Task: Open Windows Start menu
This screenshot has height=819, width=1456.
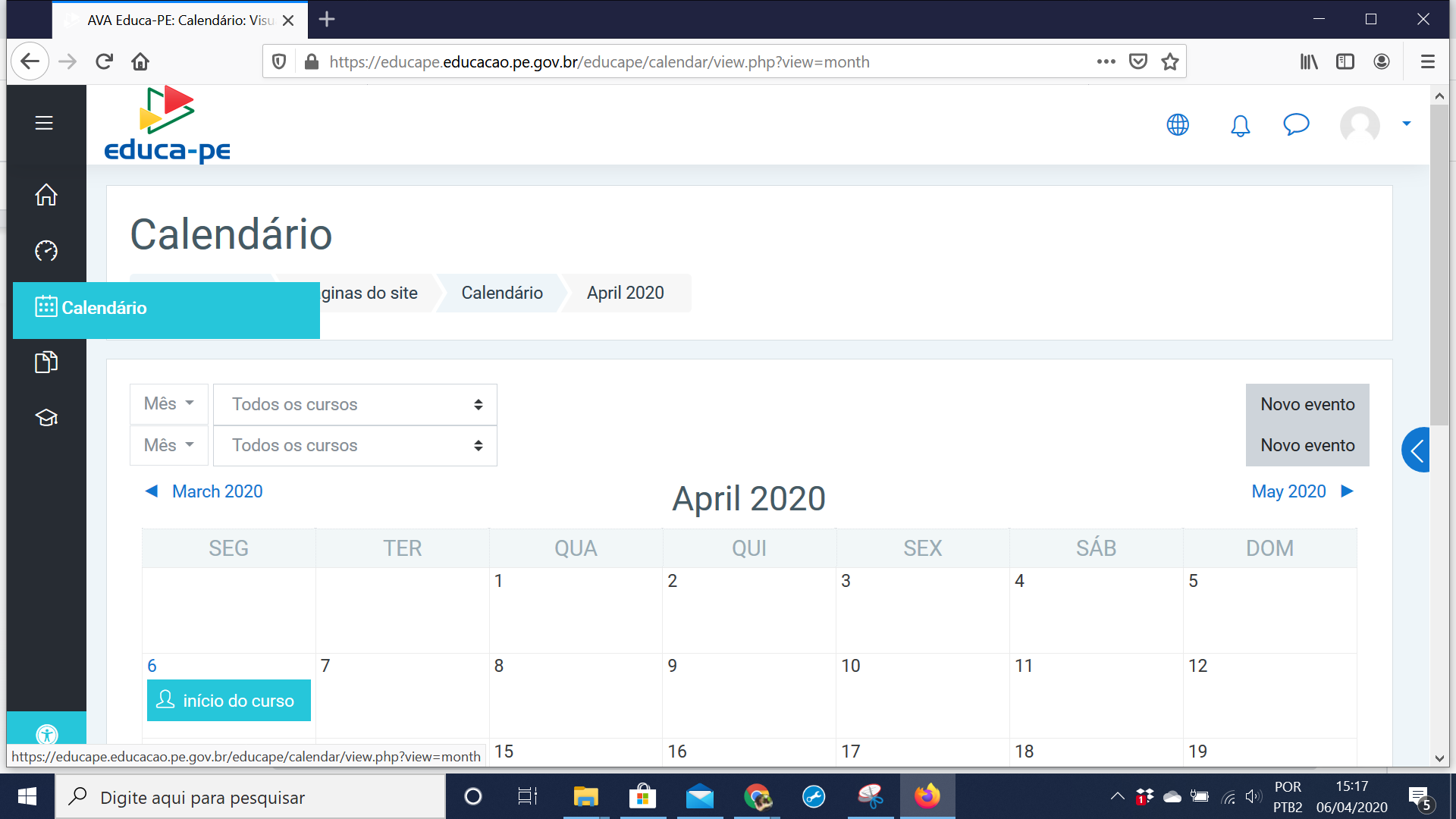Action: click(27, 796)
